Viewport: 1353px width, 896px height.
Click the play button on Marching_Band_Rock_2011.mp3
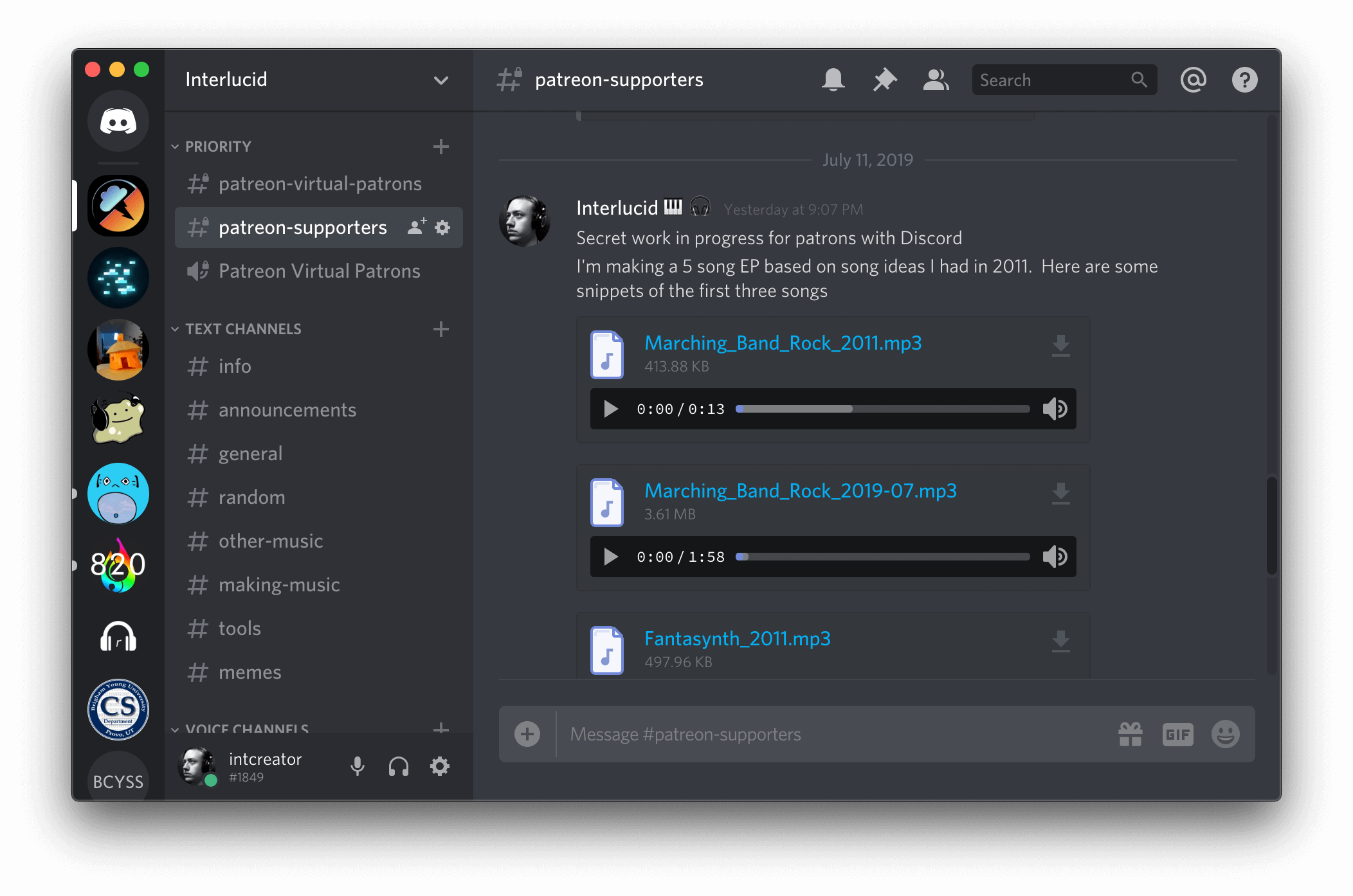(x=610, y=407)
